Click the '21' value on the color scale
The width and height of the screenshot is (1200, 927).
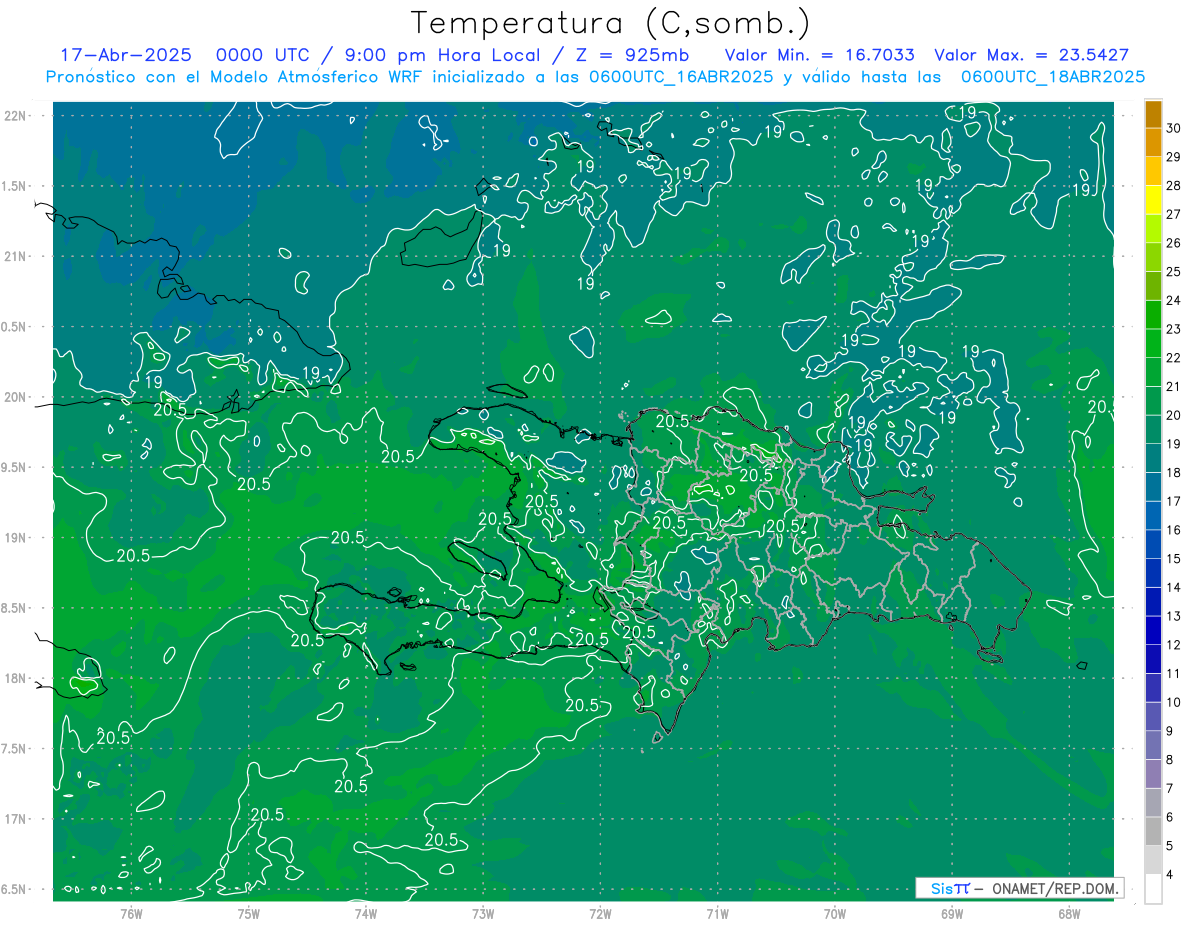click(x=1173, y=386)
